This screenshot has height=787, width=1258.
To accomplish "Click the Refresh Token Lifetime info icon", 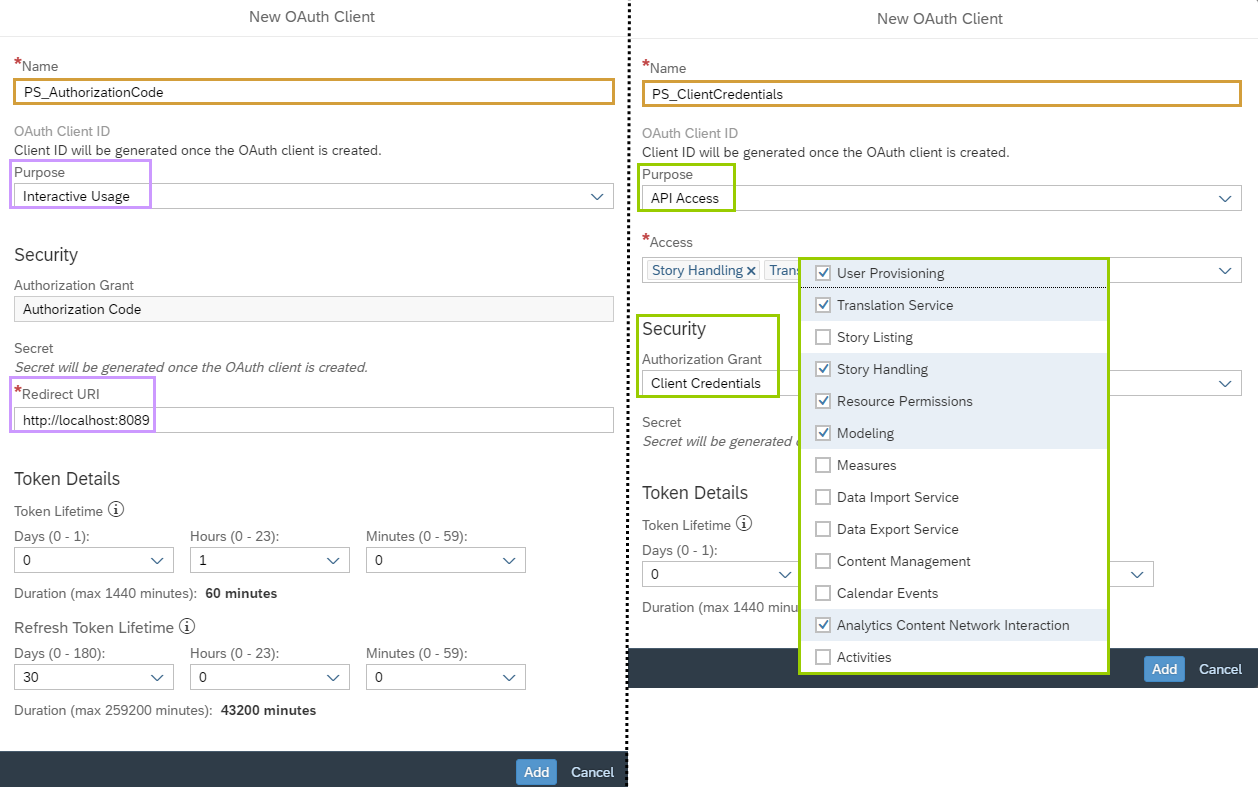I will (x=186, y=627).
